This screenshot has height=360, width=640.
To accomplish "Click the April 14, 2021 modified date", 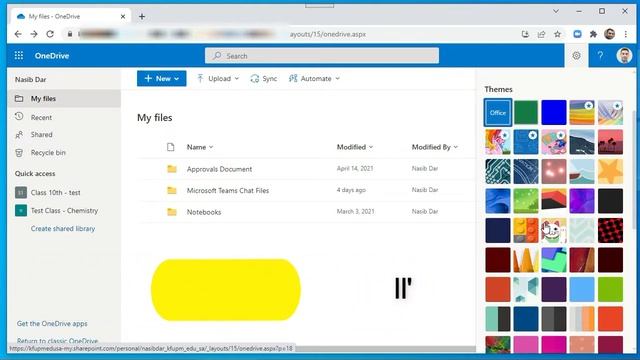I will coord(355,169).
